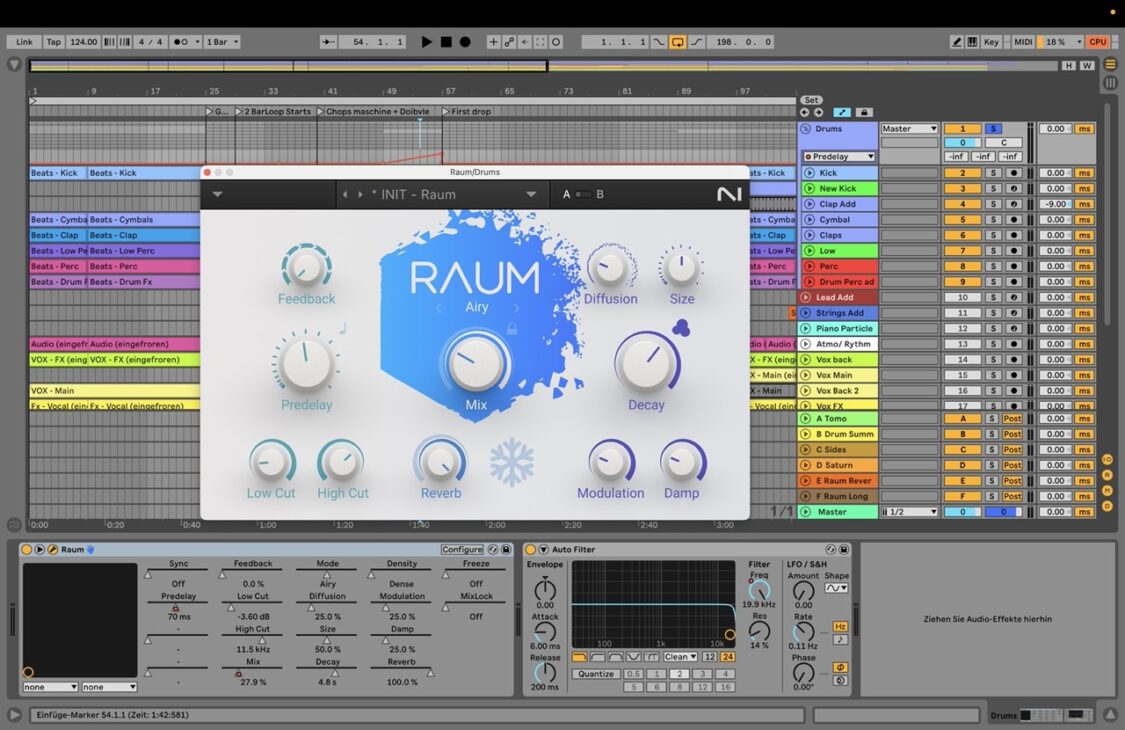Click the arrangement Record button
Image resolution: width=1125 pixels, height=730 pixels.
[465, 42]
